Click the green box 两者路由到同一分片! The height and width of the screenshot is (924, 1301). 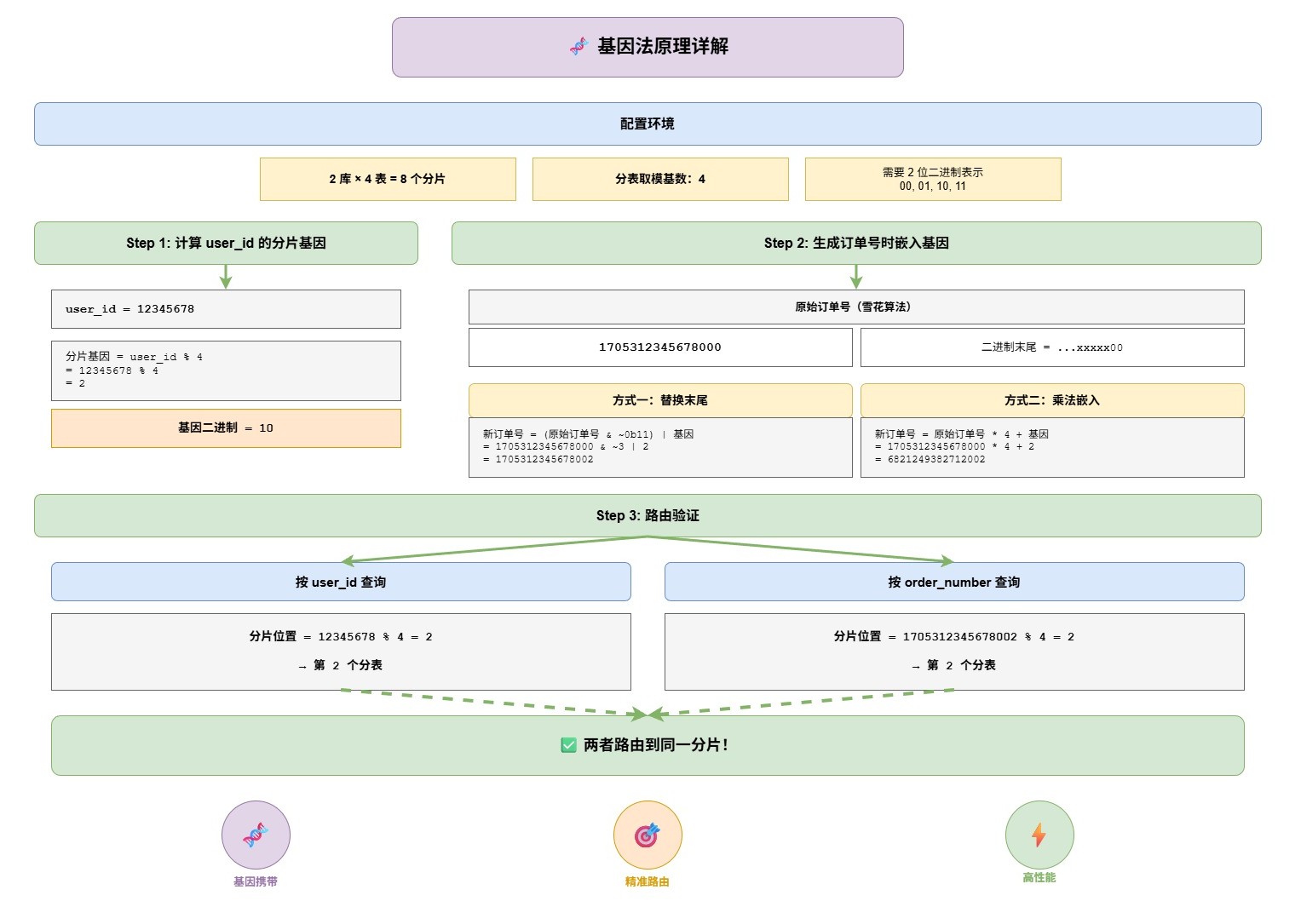648,745
